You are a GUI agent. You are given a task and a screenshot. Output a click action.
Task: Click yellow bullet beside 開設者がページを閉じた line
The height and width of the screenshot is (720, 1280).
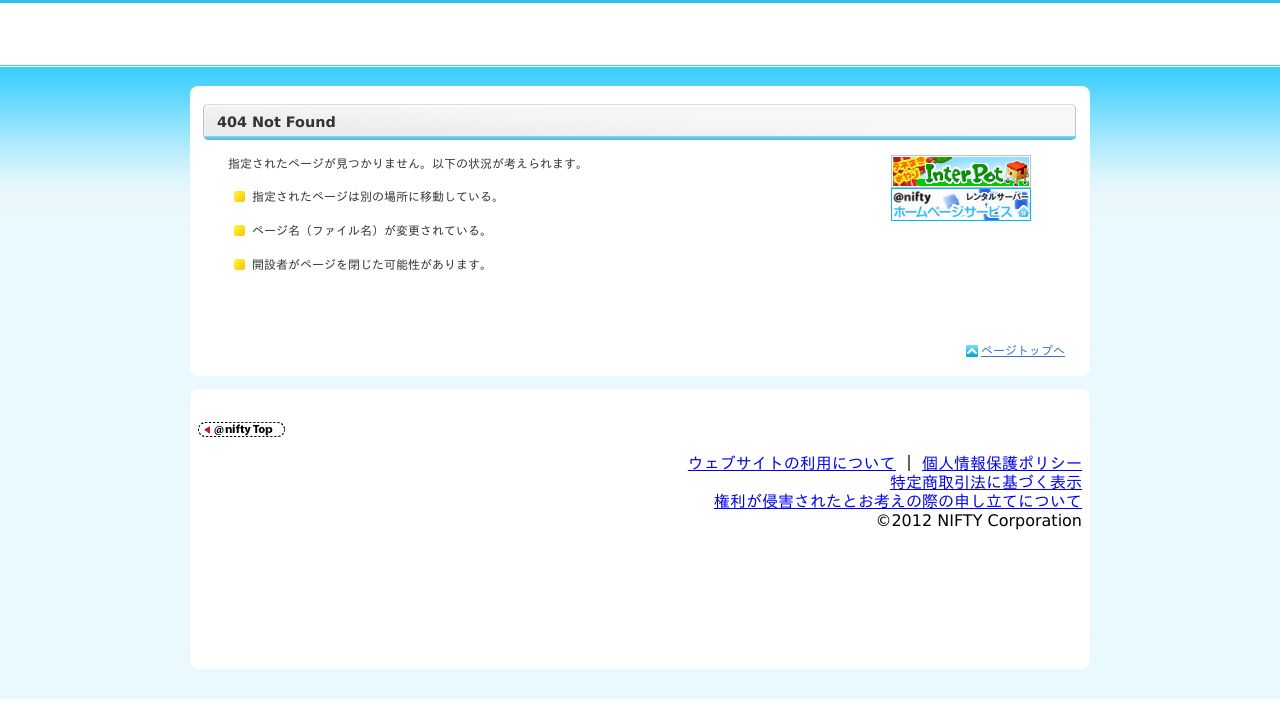240,265
